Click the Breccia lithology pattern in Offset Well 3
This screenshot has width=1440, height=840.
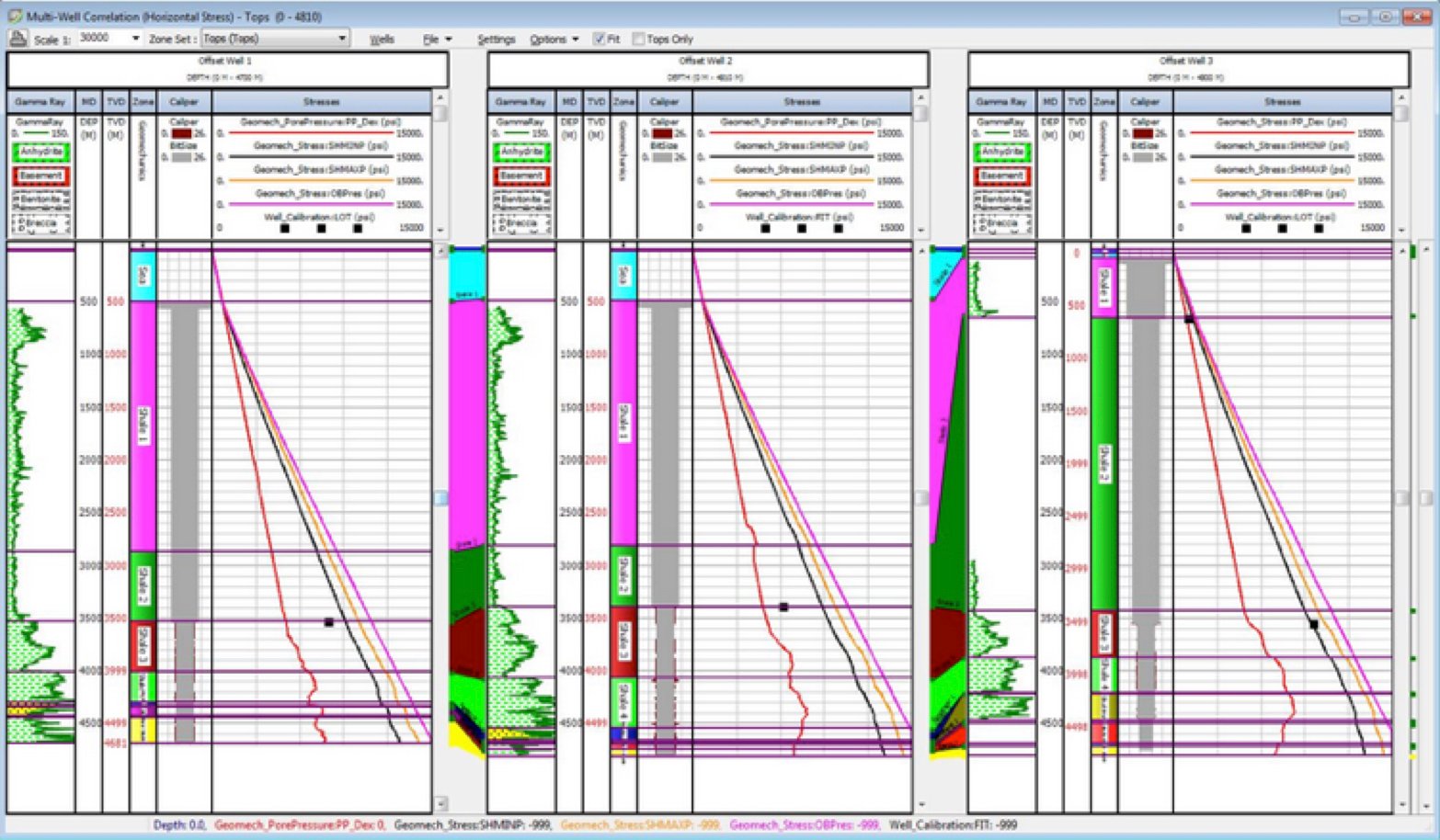(1002, 223)
